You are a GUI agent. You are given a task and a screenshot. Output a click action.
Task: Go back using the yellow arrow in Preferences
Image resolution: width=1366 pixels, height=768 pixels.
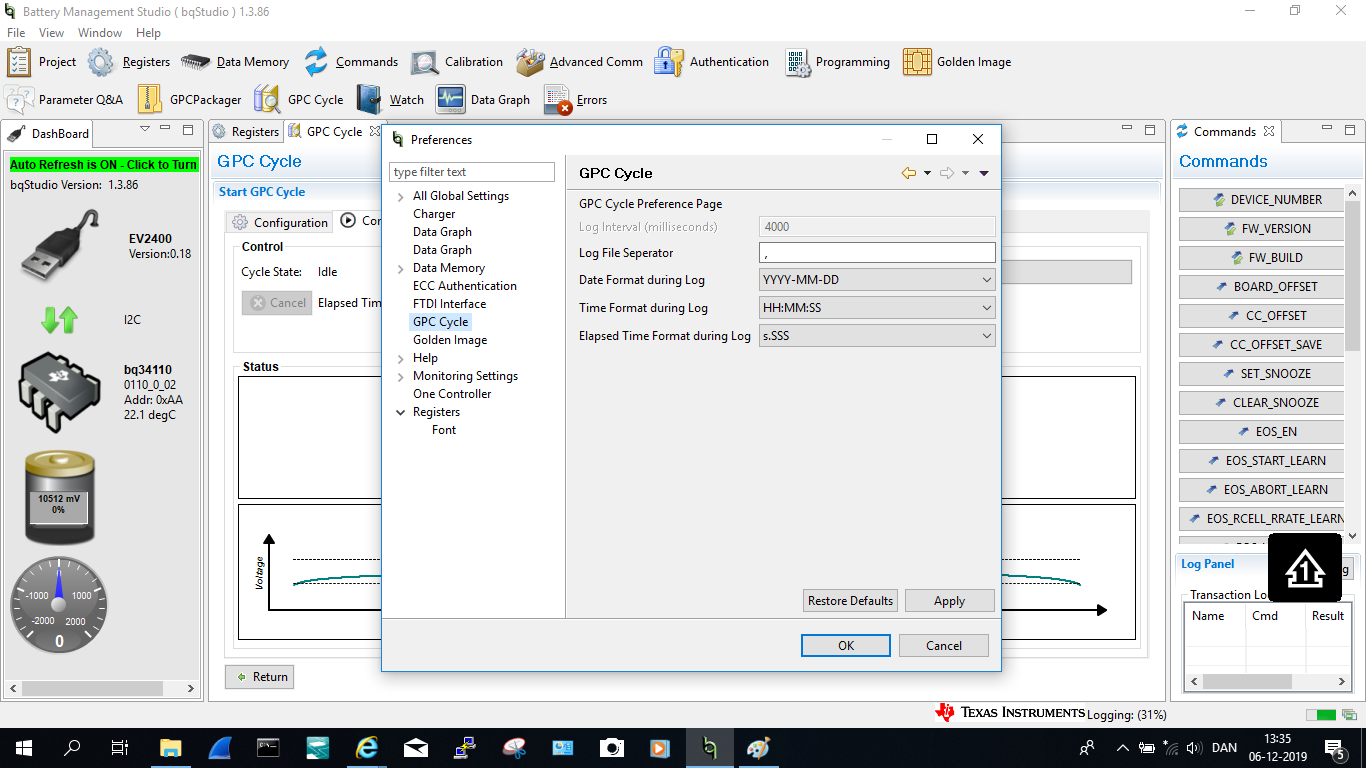(x=909, y=173)
